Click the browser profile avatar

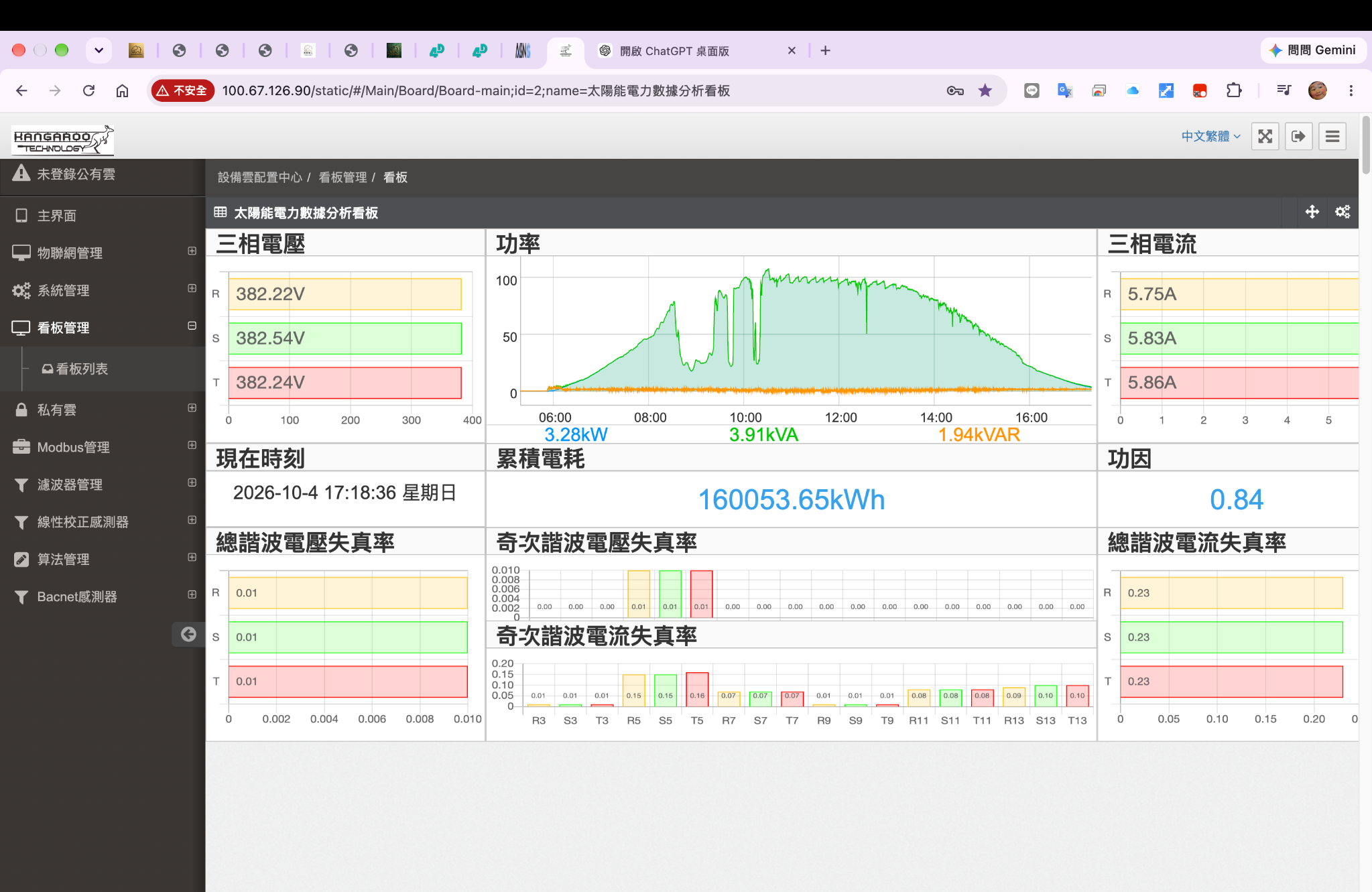(x=1318, y=90)
